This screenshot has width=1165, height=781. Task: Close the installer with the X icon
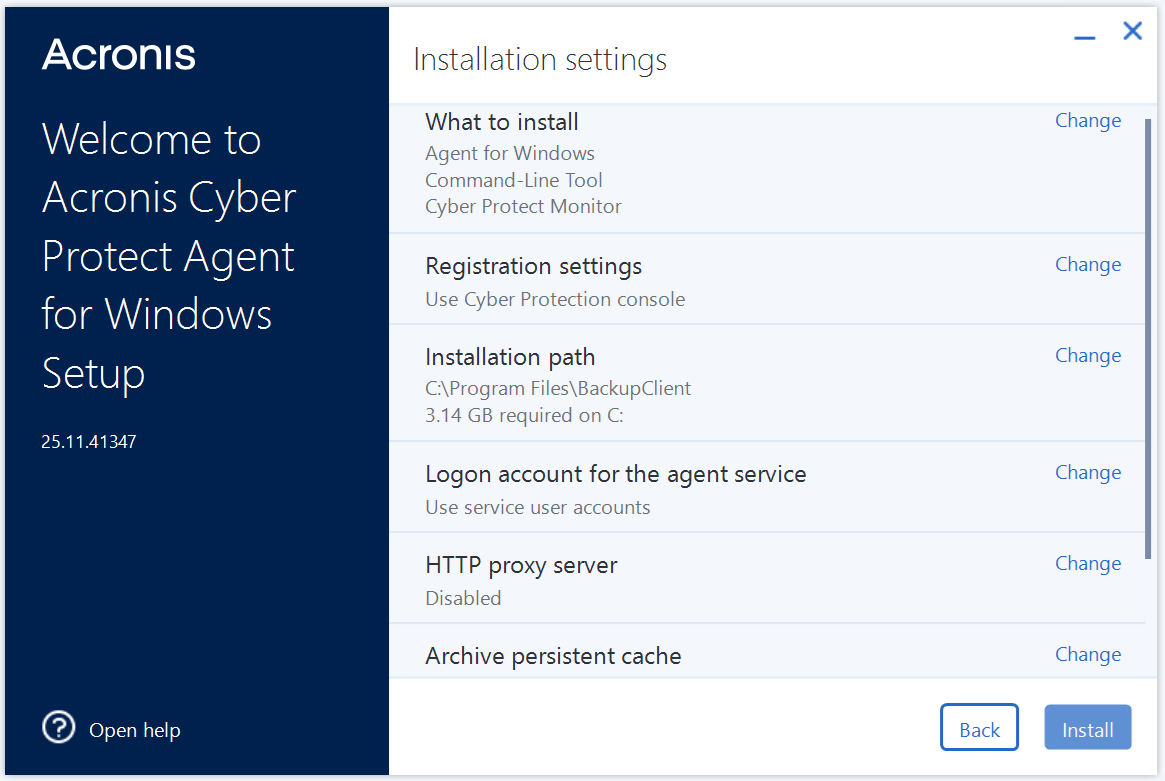(1132, 32)
